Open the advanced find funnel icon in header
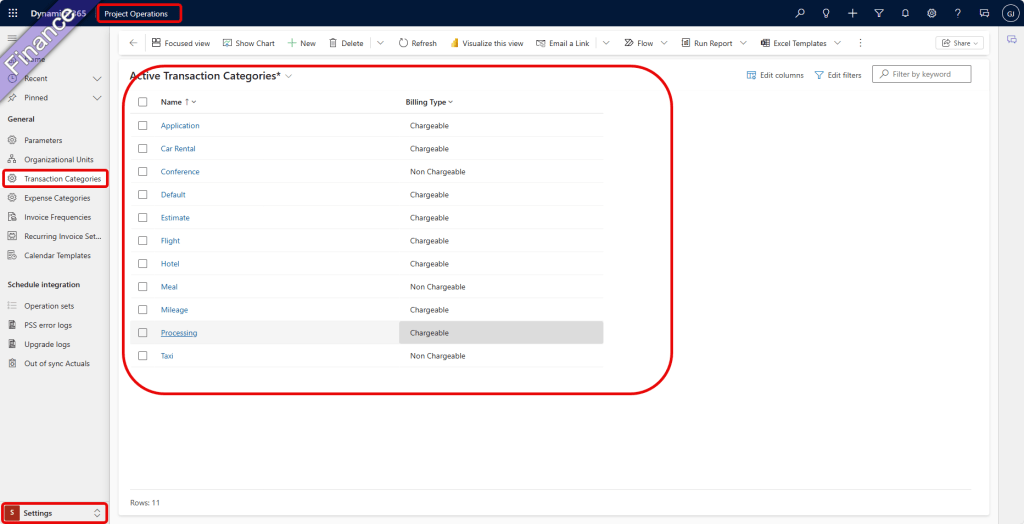 click(x=878, y=13)
